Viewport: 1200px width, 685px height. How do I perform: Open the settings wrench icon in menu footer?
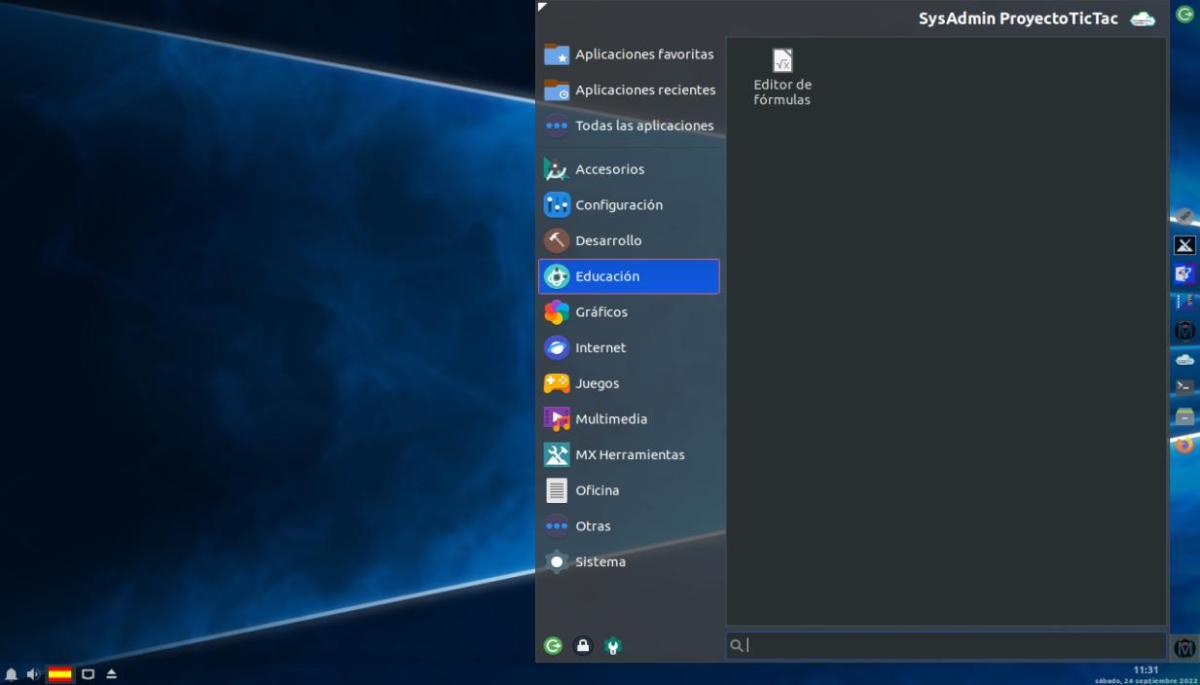(x=613, y=646)
